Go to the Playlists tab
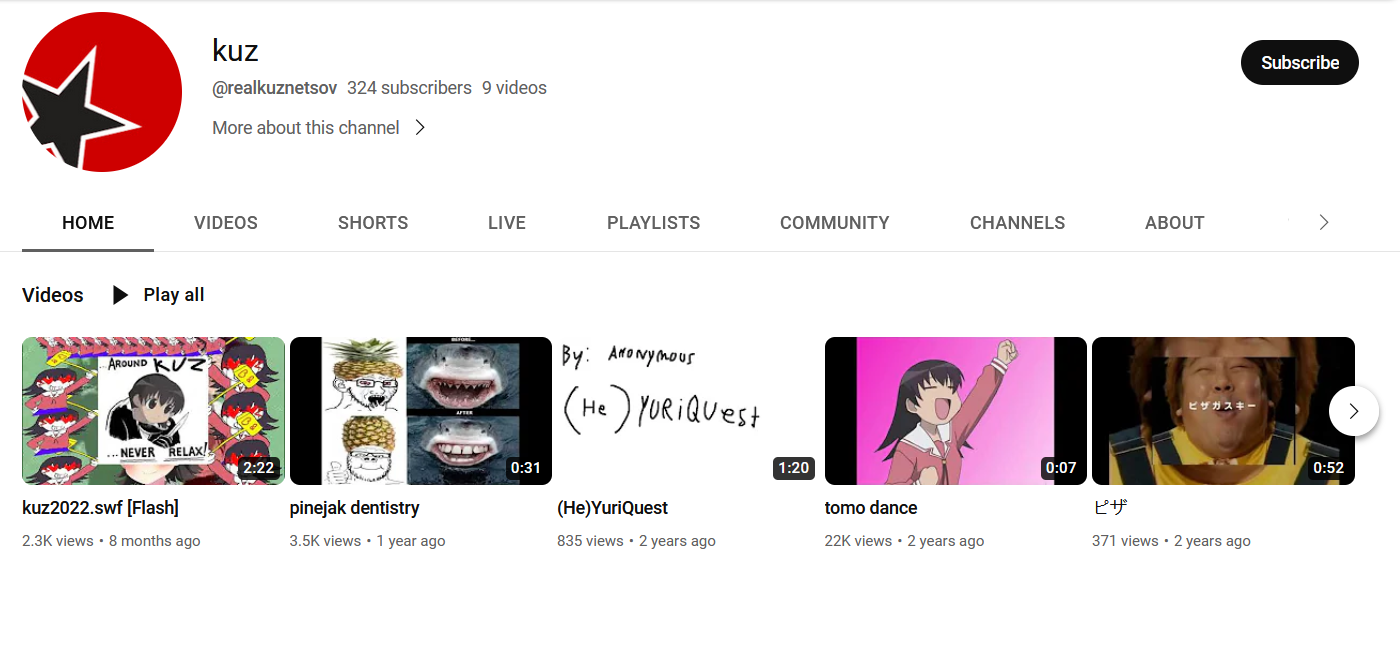1400x647 pixels. pos(653,223)
